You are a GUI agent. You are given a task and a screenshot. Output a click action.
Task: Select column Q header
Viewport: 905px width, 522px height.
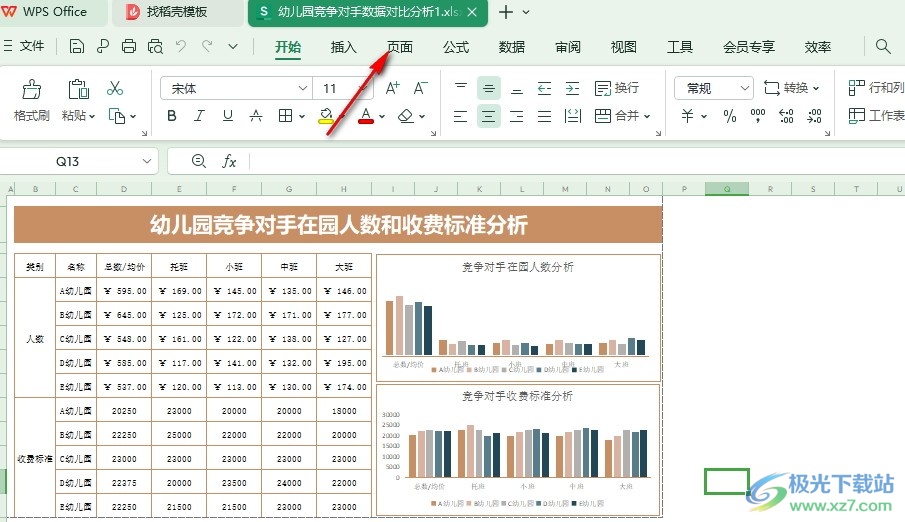(x=727, y=189)
